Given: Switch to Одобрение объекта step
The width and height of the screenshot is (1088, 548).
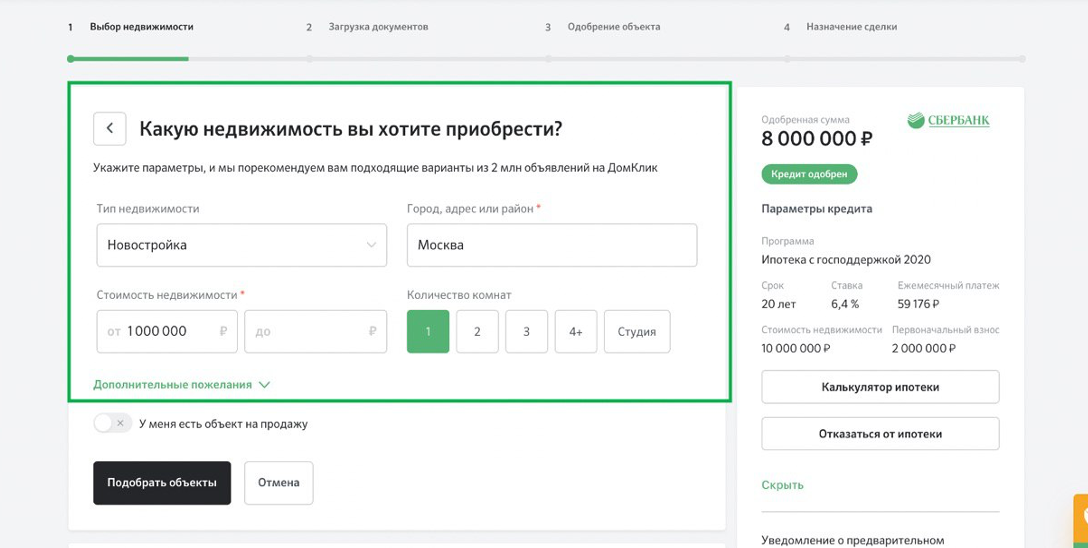Looking at the screenshot, I should [x=613, y=27].
